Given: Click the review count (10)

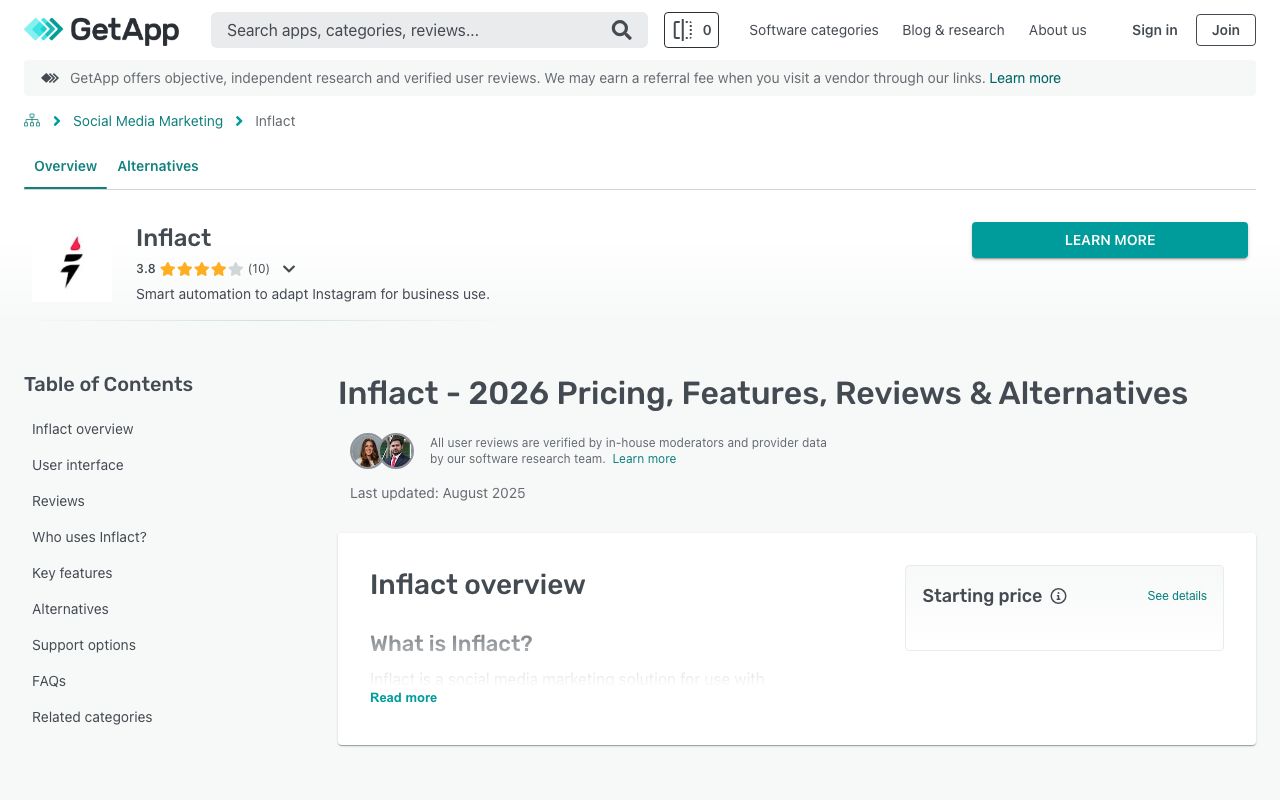Looking at the screenshot, I should (259, 269).
